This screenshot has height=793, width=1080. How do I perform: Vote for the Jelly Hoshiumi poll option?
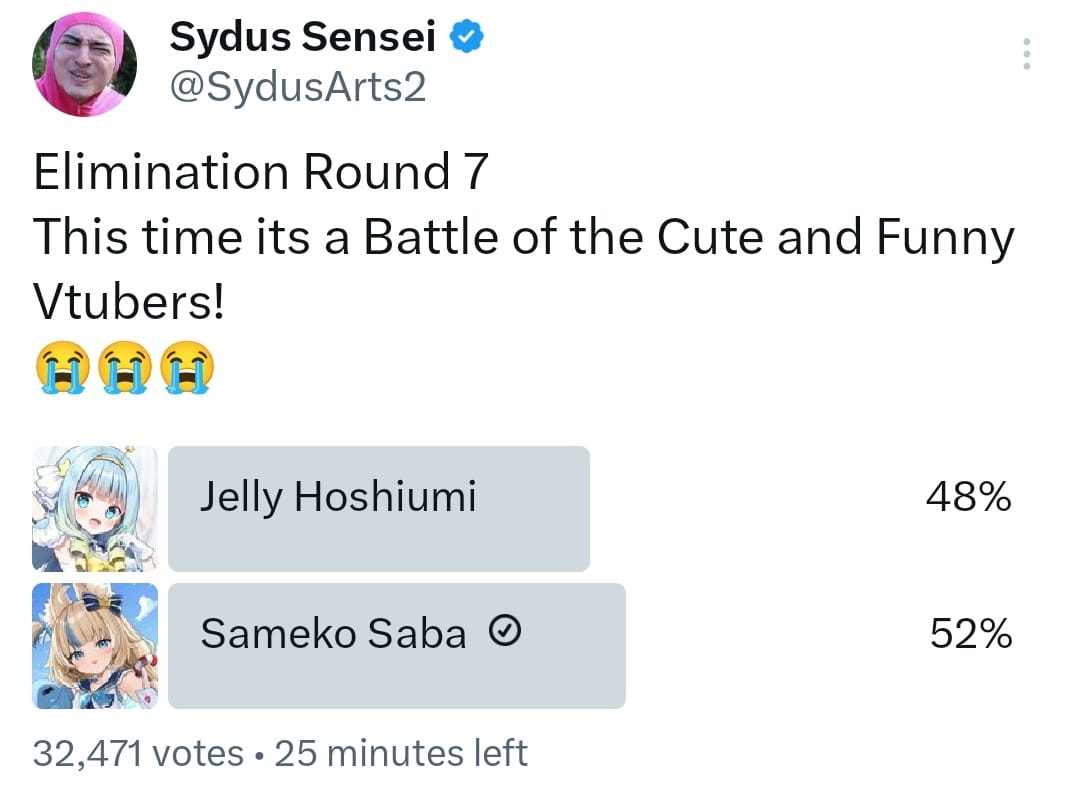(x=378, y=509)
